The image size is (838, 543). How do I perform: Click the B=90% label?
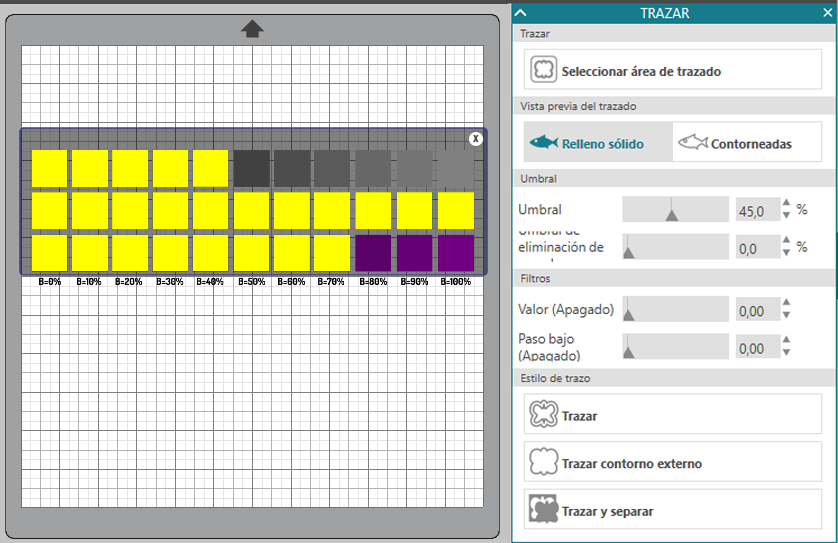click(x=414, y=282)
